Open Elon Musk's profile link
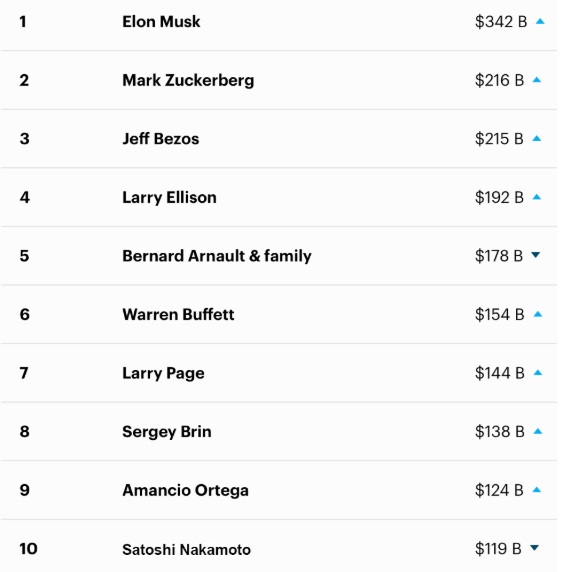This screenshot has width=576, height=572. [x=161, y=22]
